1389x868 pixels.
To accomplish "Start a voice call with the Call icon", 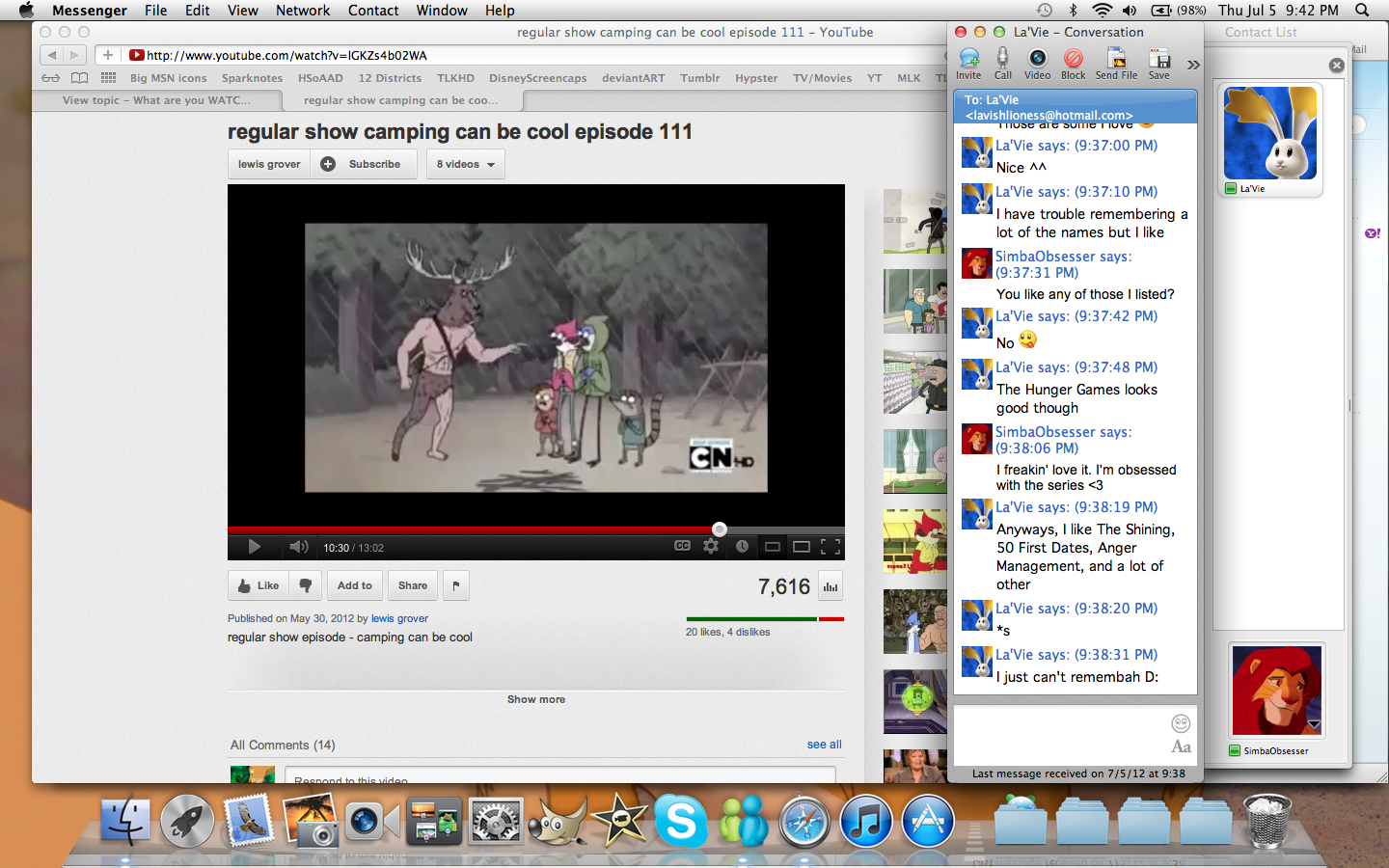I will point(1003,63).
